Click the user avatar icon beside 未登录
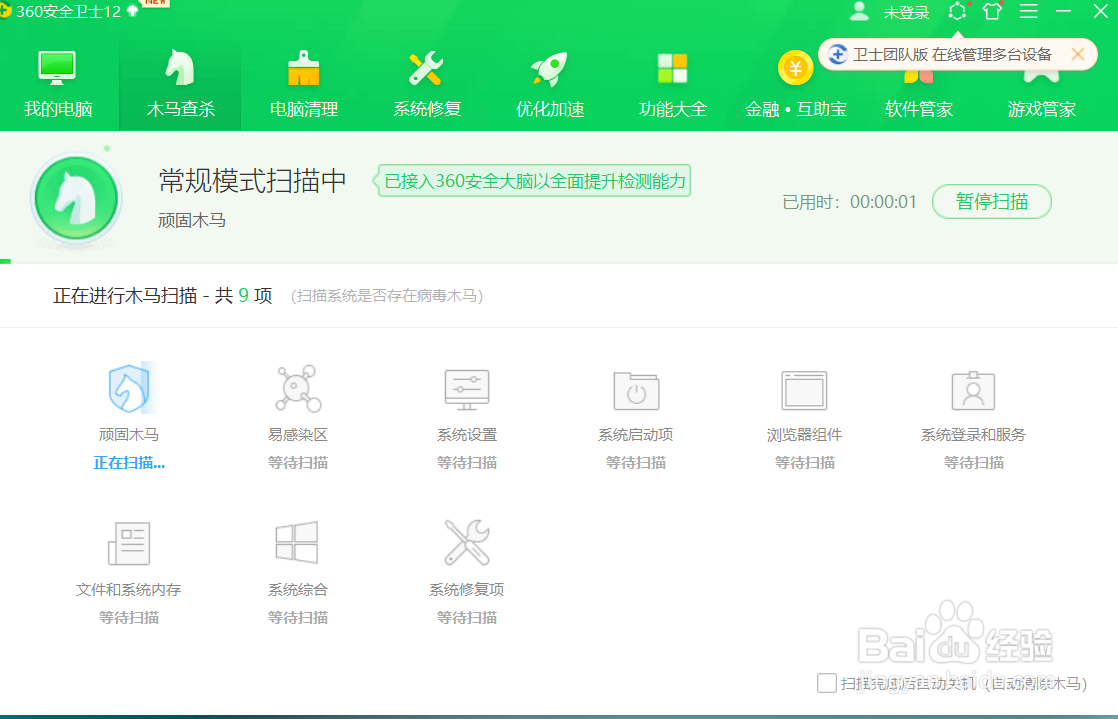The height and width of the screenshot is (719, 1118). tap(860, 11)
